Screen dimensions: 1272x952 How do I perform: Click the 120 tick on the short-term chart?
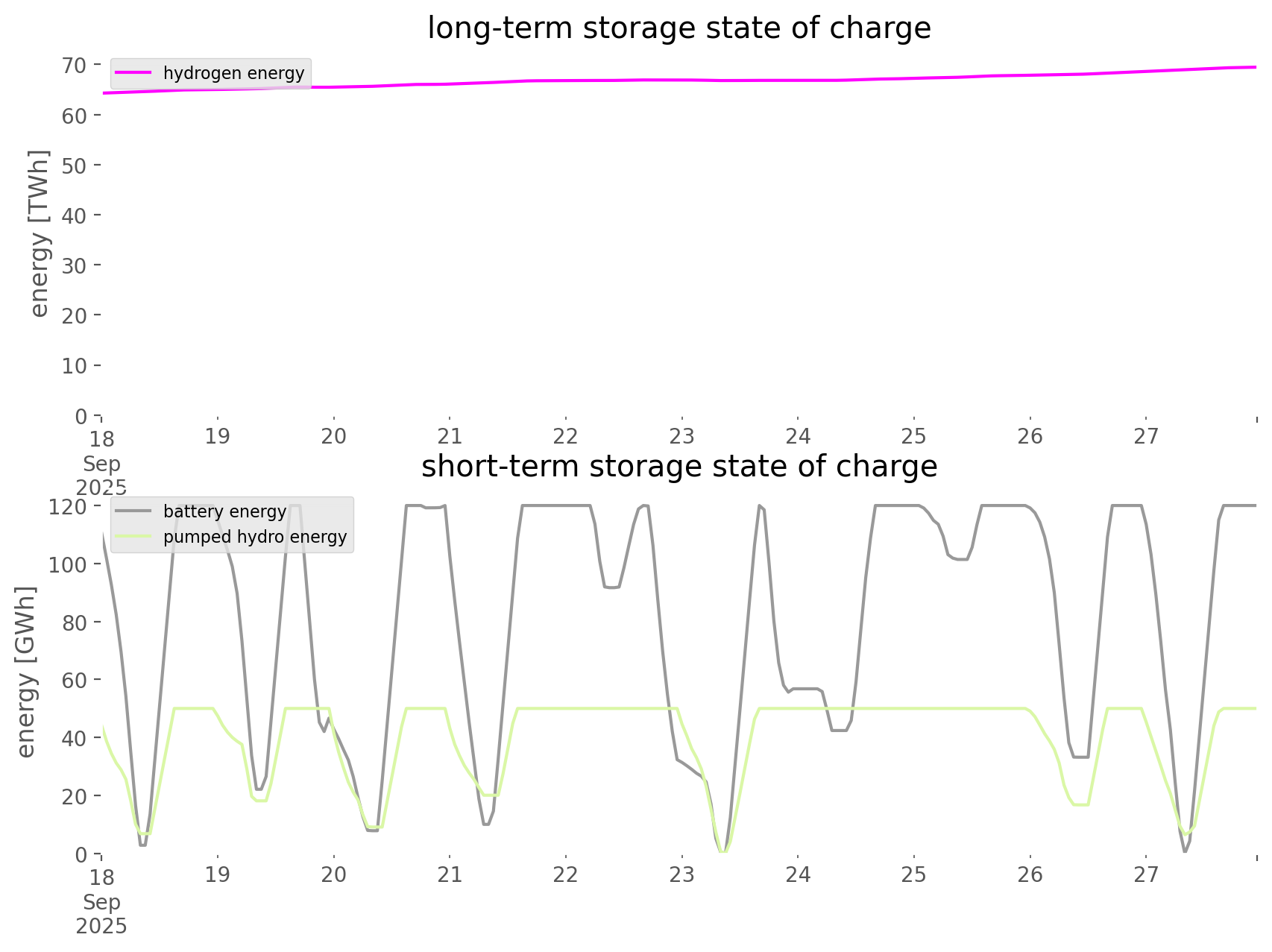[x=68, y=507]
